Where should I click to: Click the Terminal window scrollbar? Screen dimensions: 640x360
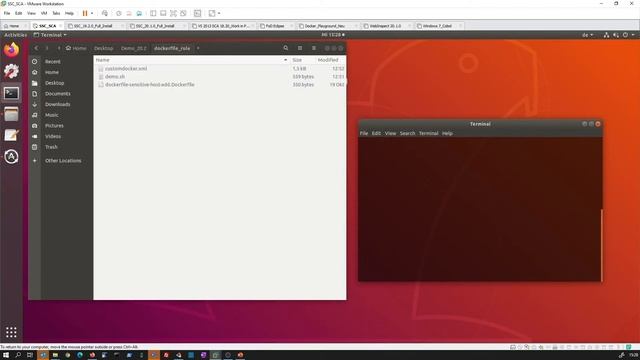[601, 245]
